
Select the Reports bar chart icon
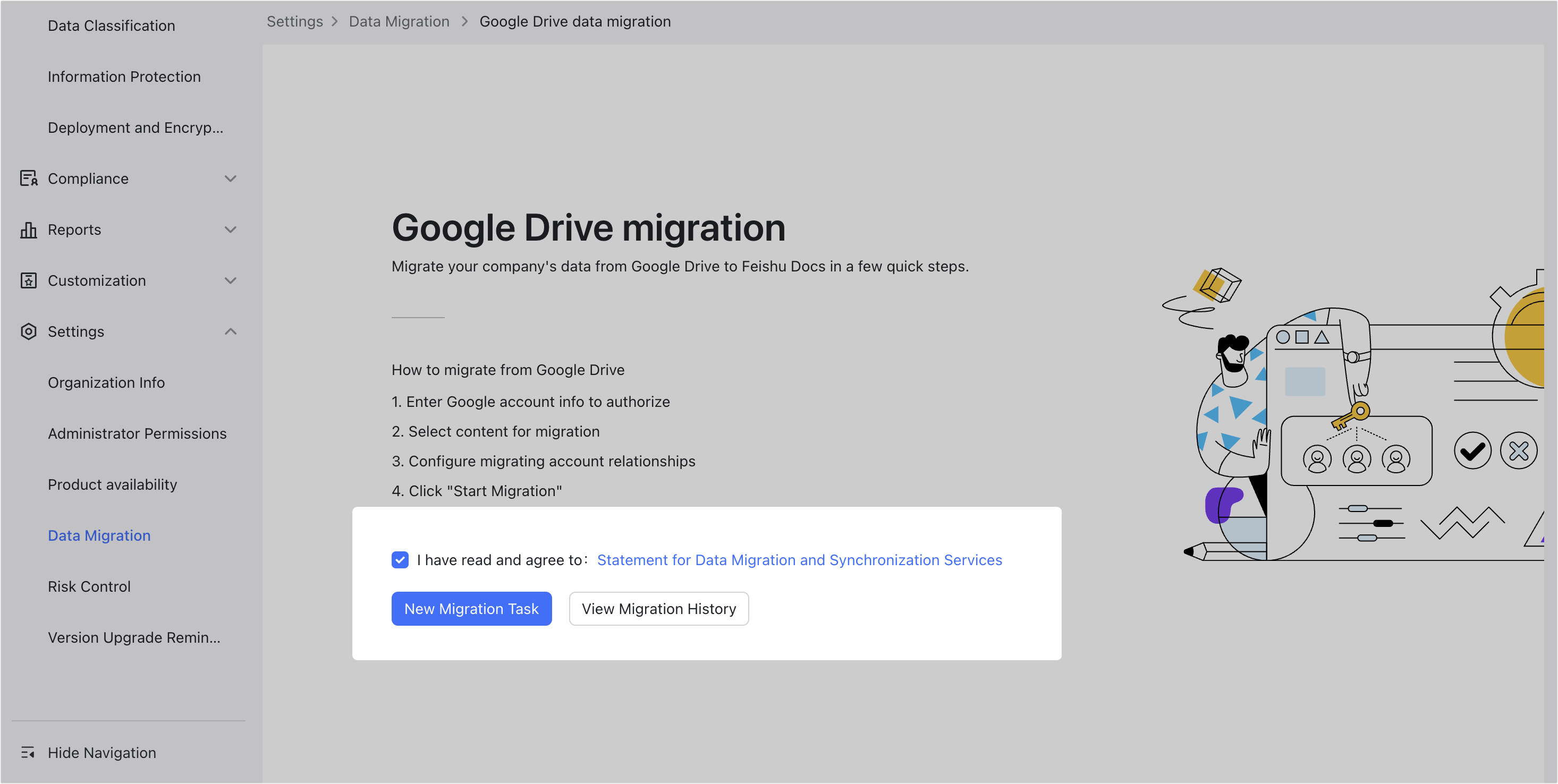[28, 229]
